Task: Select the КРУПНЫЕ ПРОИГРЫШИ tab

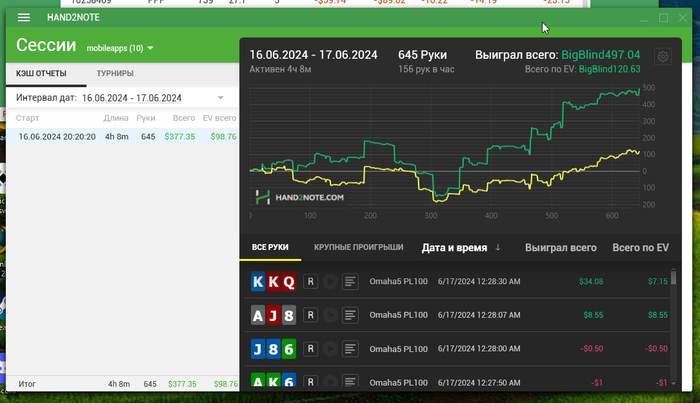Action: tap(358, 247)
